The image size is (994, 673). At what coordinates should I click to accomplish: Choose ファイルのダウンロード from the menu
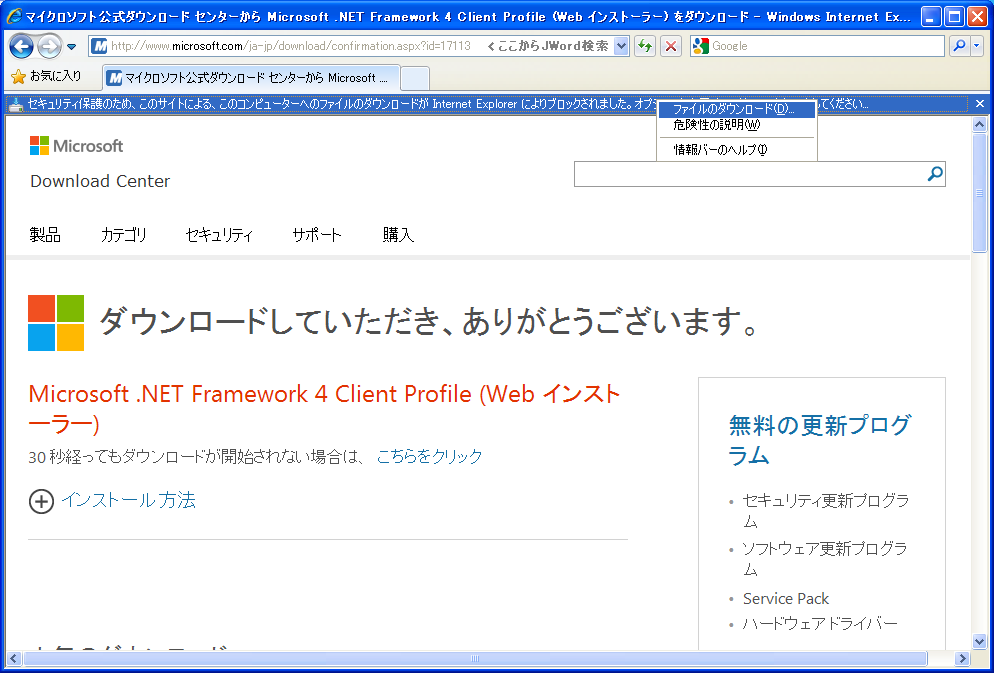737,109
